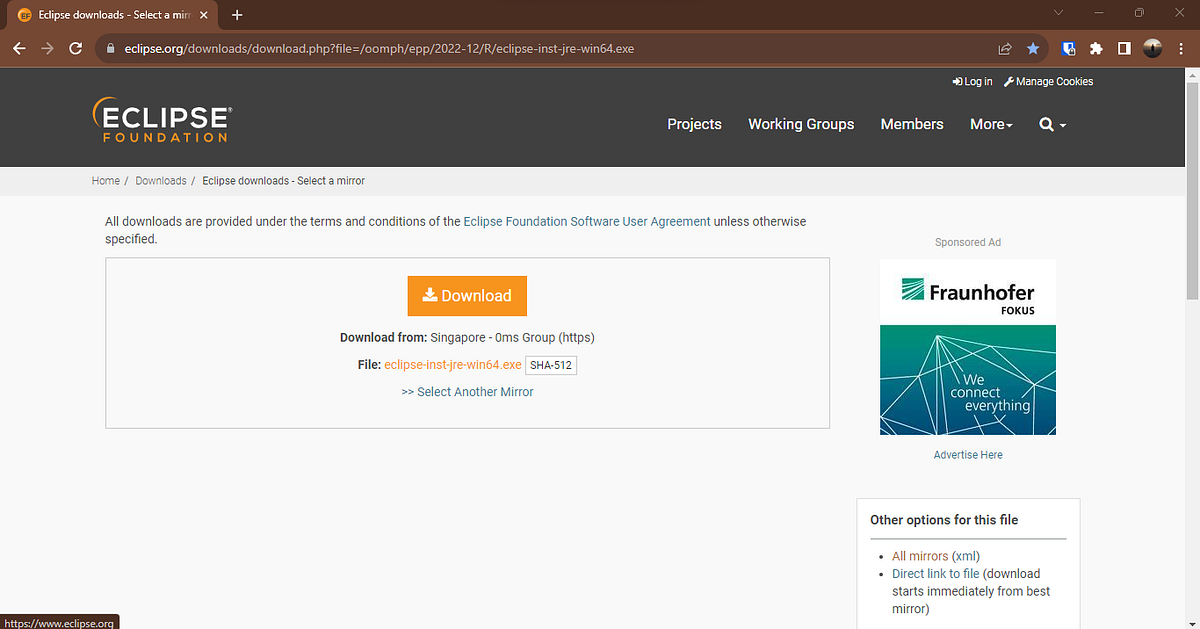Open a new browser tab

237,15
